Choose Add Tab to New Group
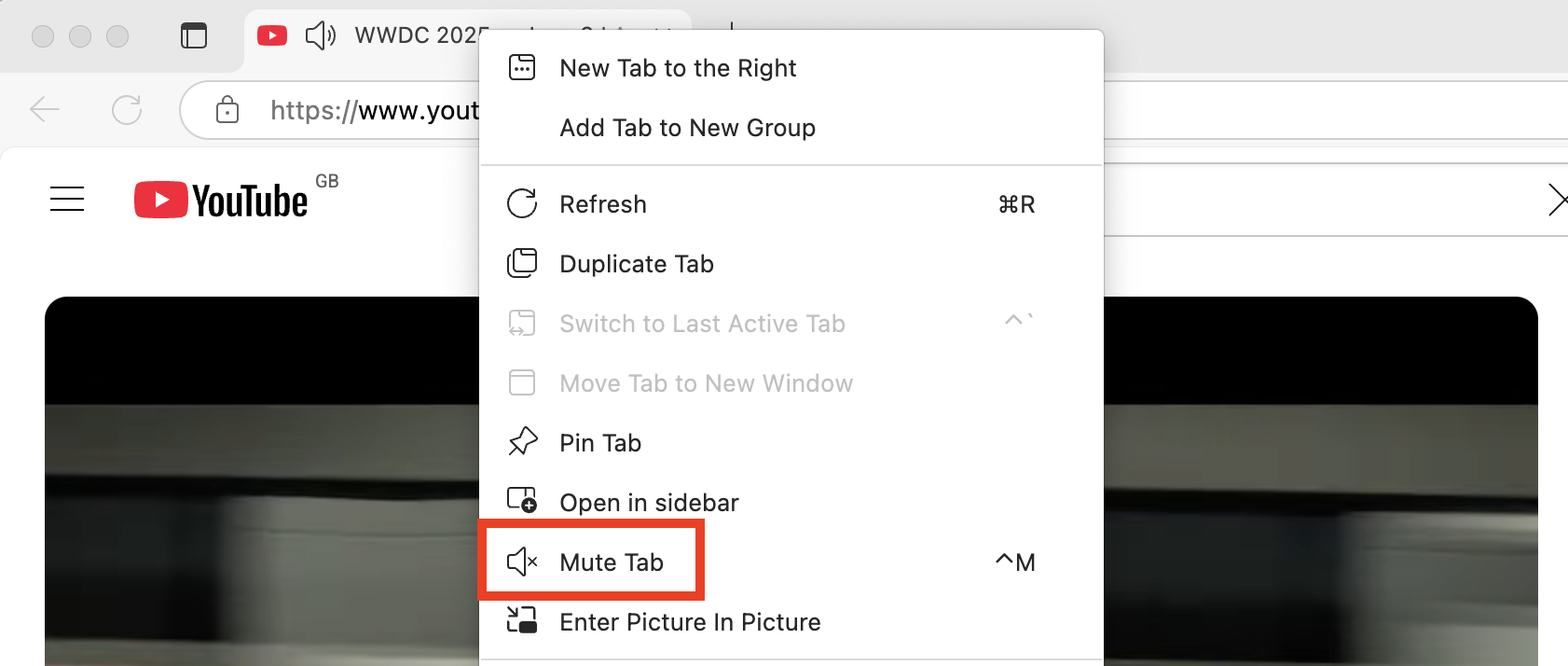 (x=687, y=127)
